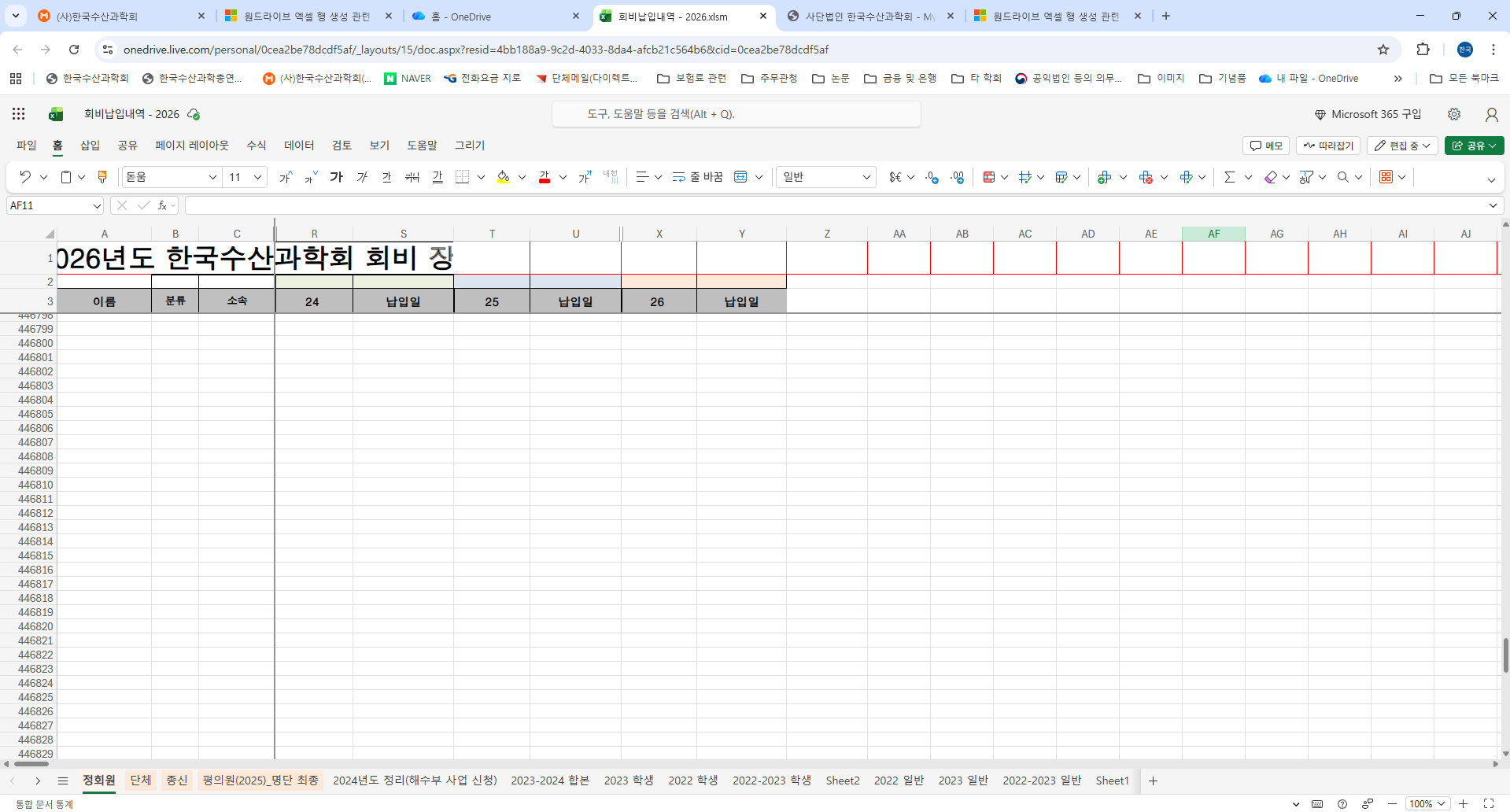This screenshot has height=812, width=1510.
Task: Open the Name Box dropdown
Action: coord(97,205)
